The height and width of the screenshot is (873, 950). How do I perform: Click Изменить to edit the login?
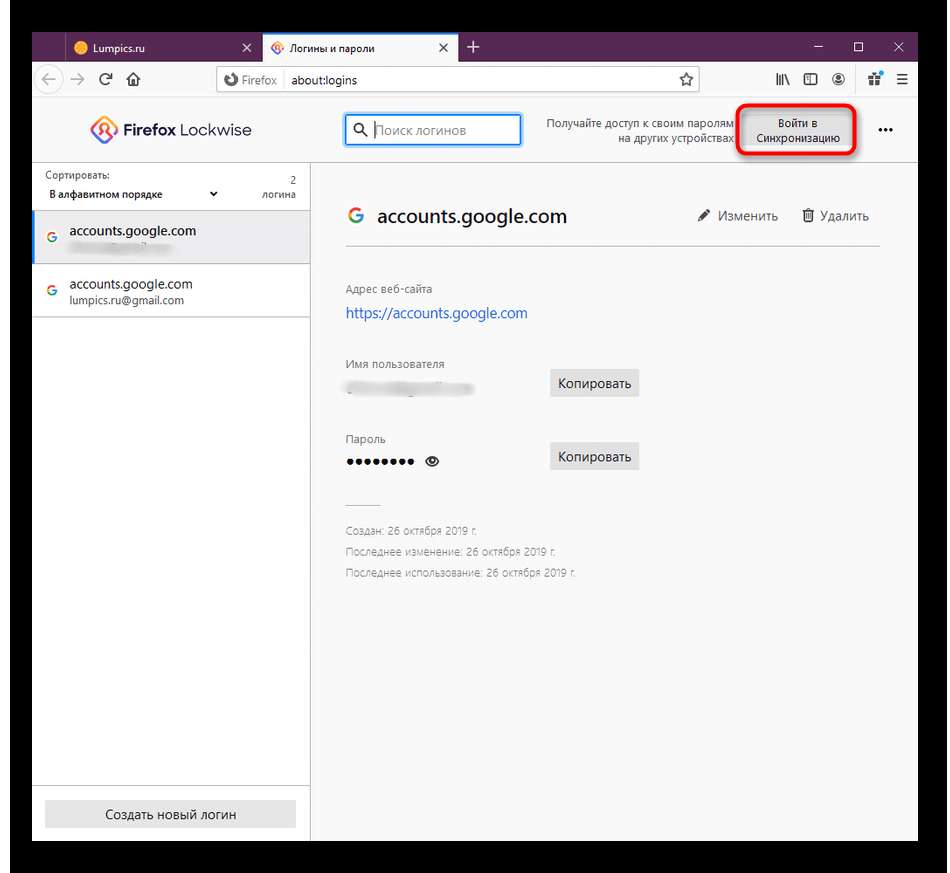pyautogui.click(x=737, y=216)
